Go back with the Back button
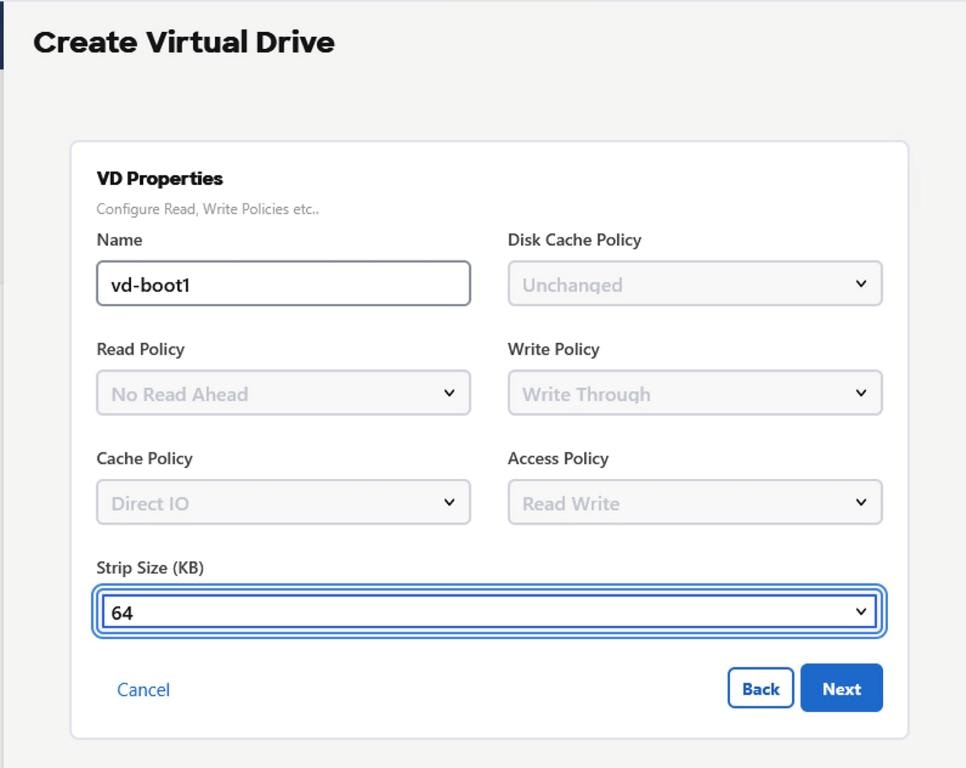This screenshot has width=966, height=768. tap(761, 688)
